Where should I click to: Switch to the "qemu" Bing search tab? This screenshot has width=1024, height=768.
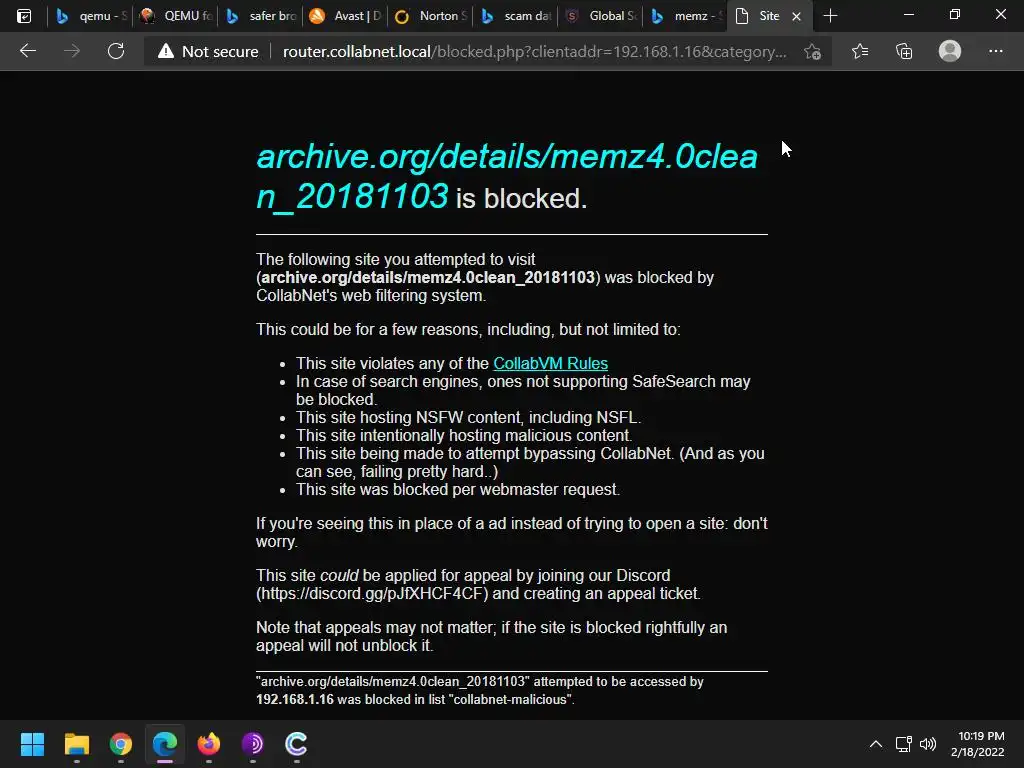(x=90, y=16)
